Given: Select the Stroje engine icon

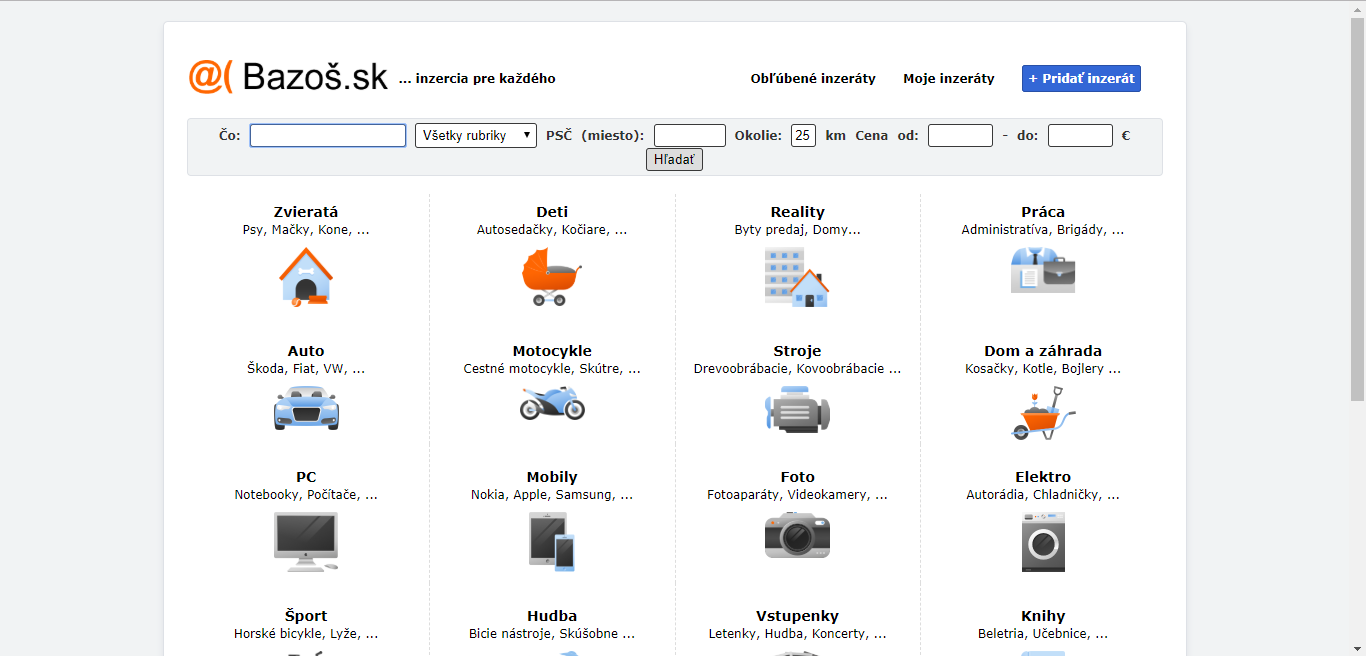Looking at the screenshot, I should 797,409.
